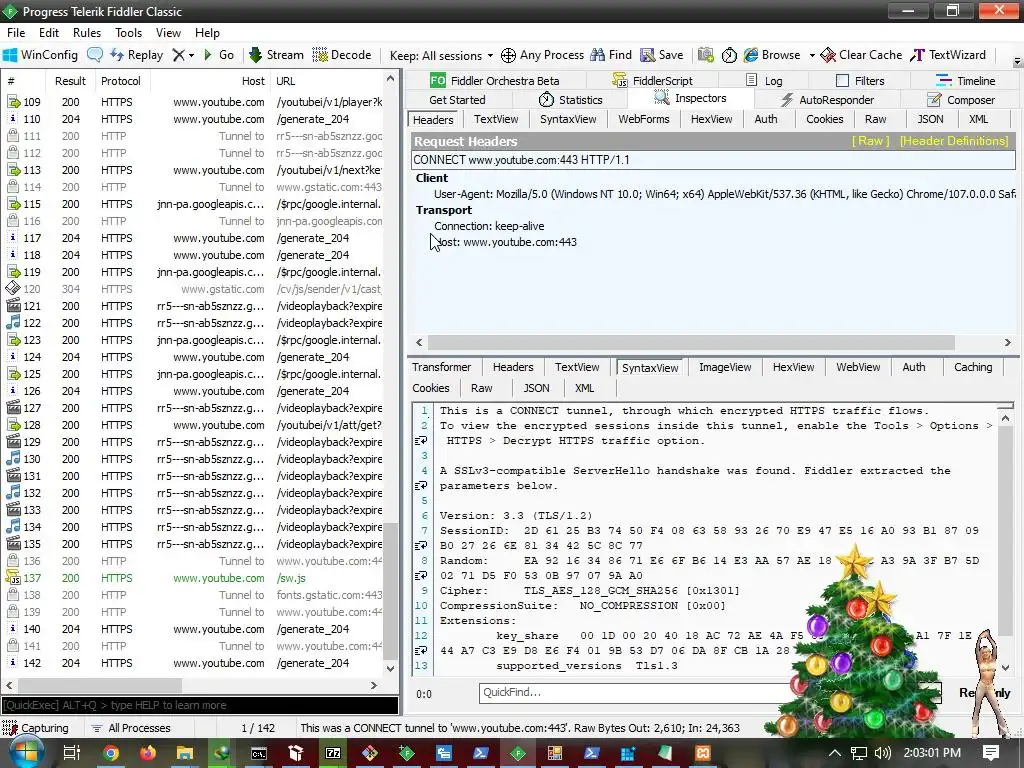This screenshot has width=1024, height=768.
Task: Select the response ImageView tab
Action: click(x=725, y=367)
